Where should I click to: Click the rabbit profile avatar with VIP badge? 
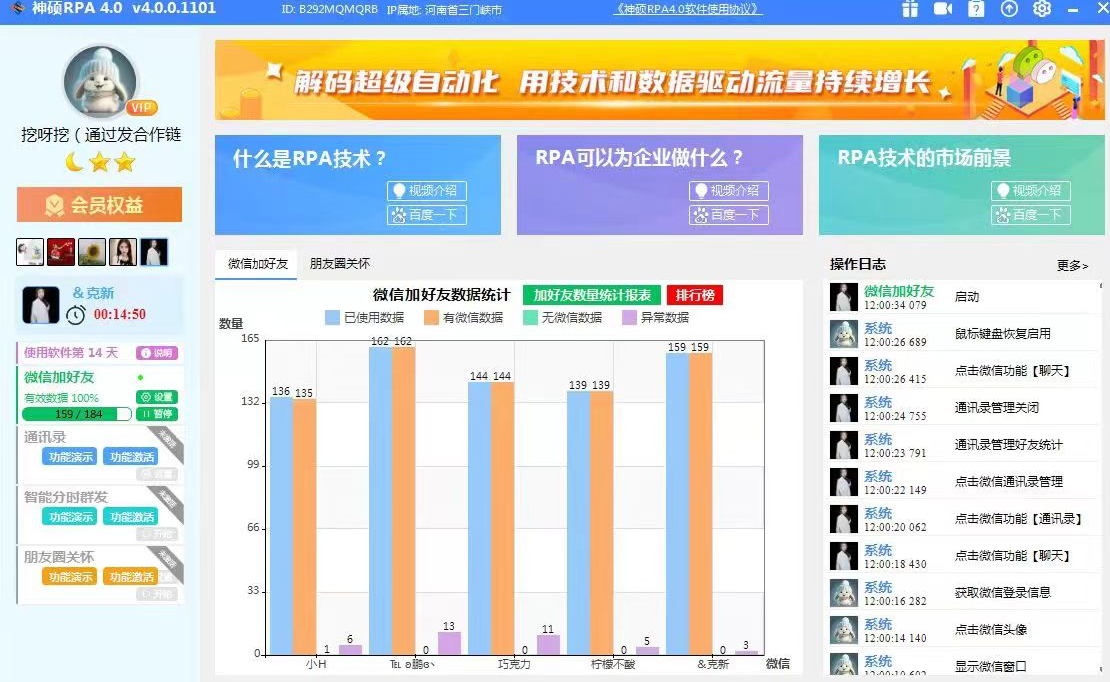coord(101,82)
